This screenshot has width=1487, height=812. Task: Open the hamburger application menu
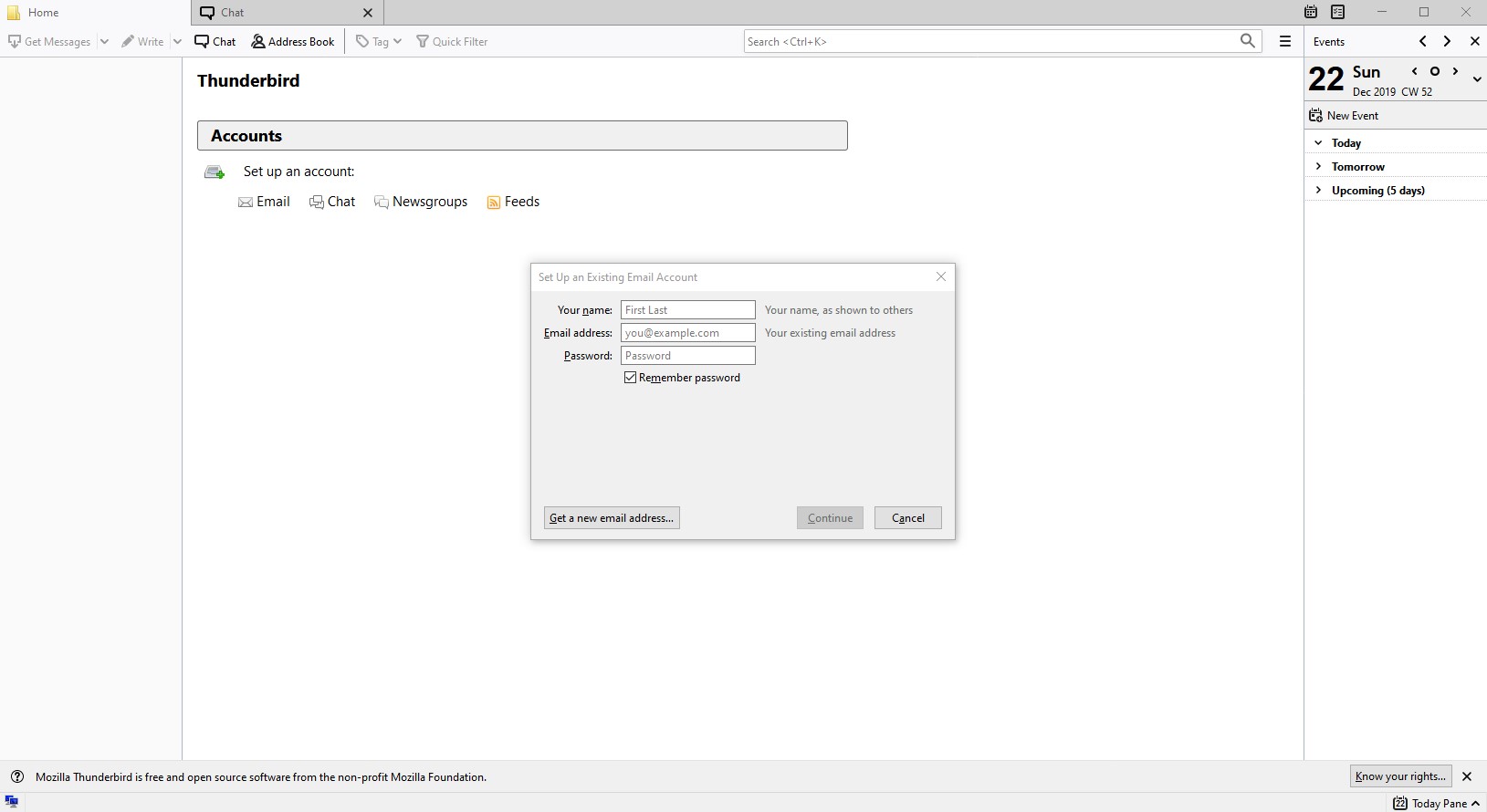(x=1285, y=41)
